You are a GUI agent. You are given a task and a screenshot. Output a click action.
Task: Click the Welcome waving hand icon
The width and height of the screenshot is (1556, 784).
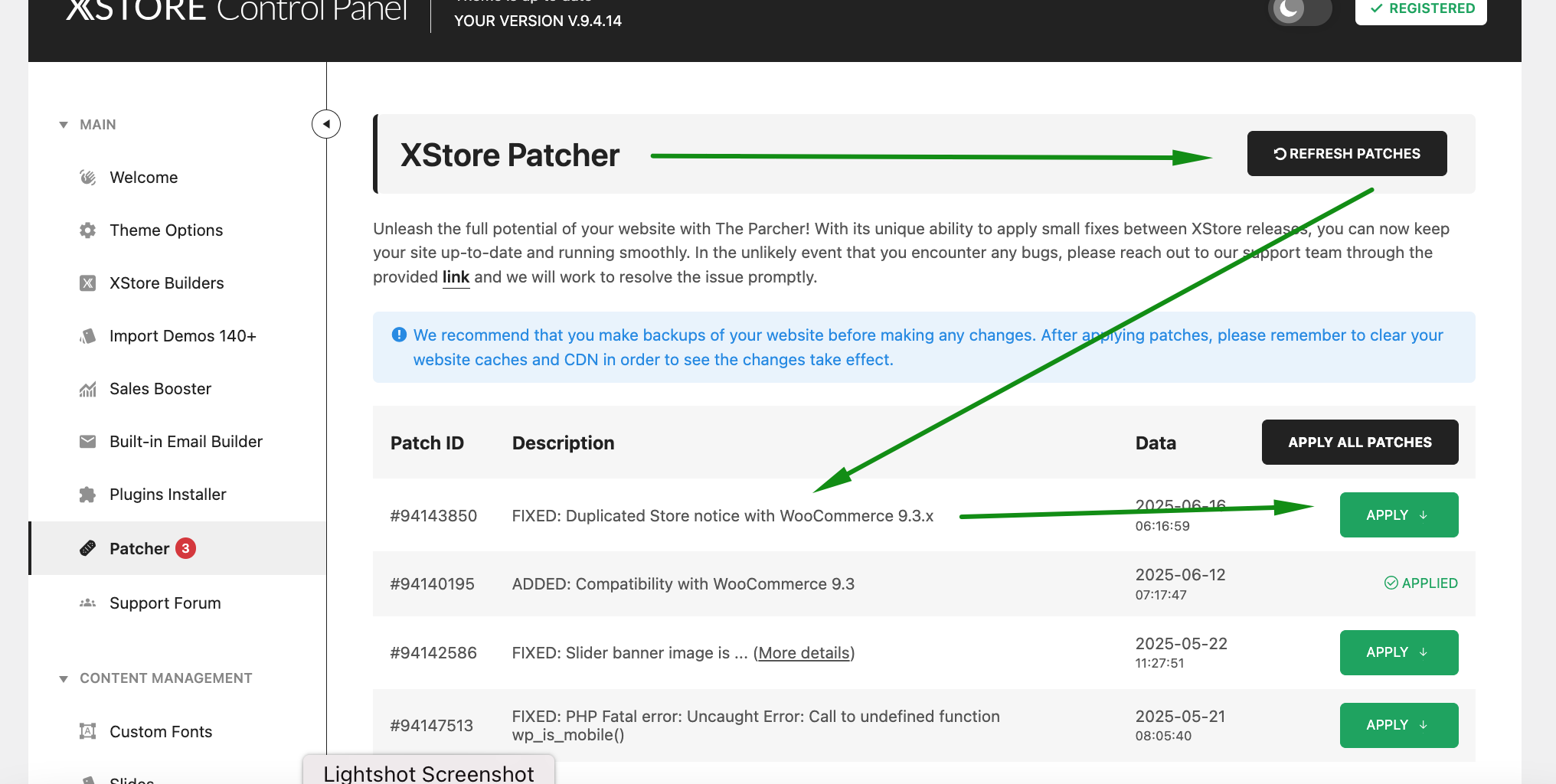pos(88,178)
